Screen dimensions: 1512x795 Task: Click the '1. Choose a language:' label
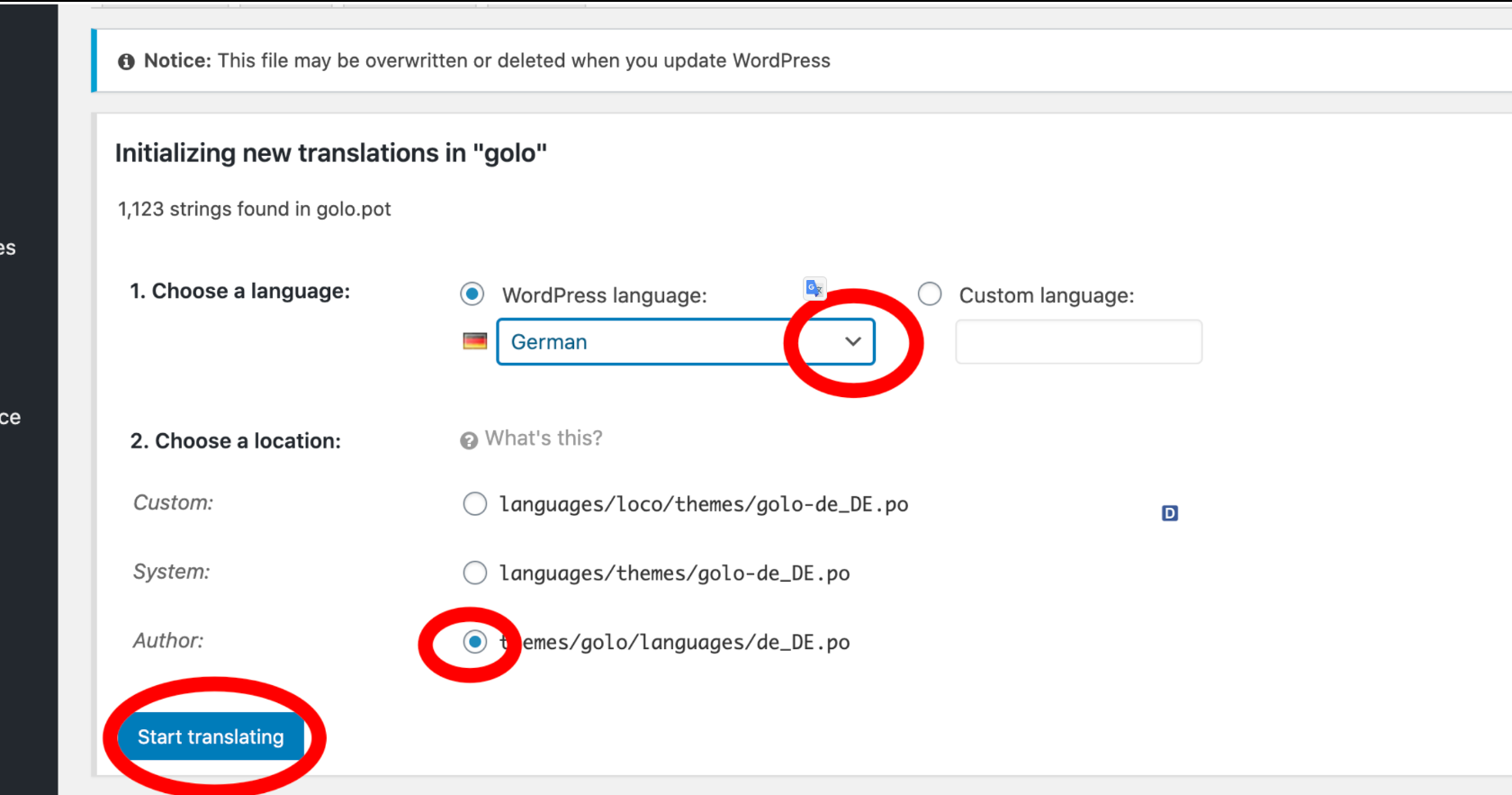point(240,292)
